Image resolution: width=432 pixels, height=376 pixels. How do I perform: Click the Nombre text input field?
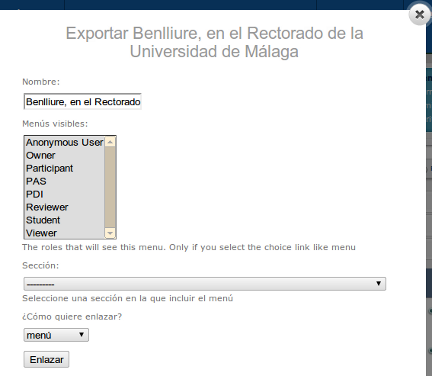tap(83, 102)
